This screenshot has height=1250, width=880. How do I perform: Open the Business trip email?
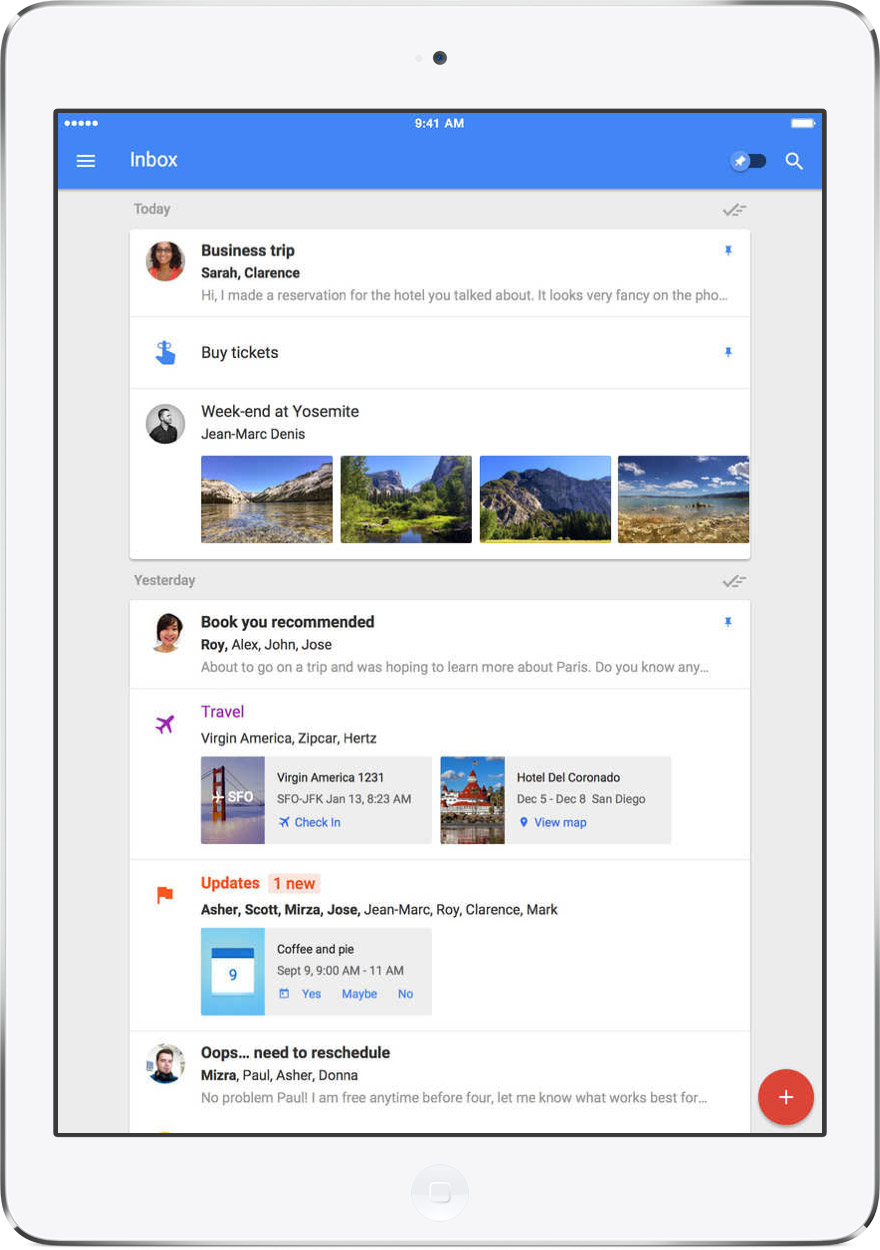(440, 273)
